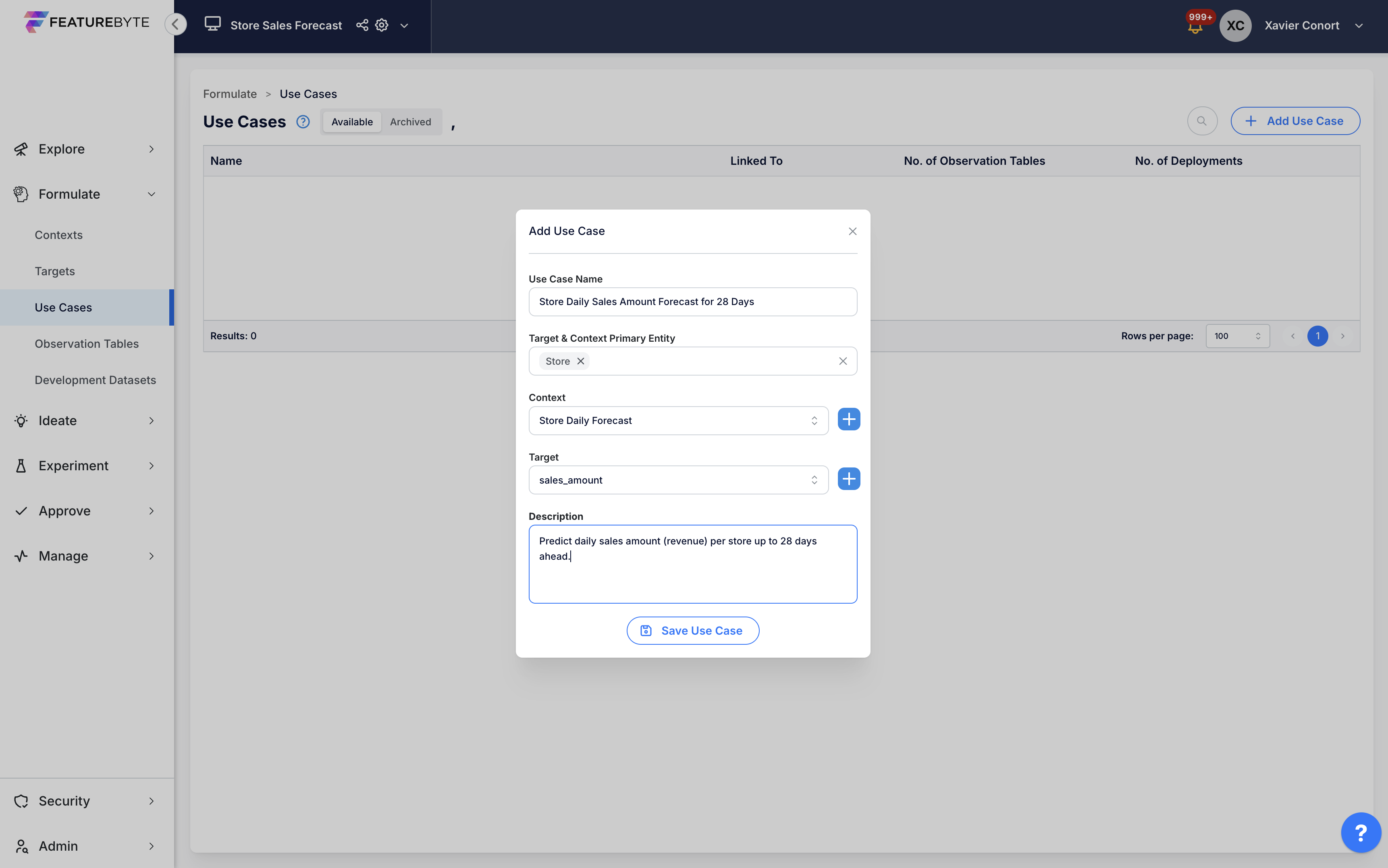
Task: Expand the Xavier Conort account menu
Action: click(x=1359, y=25)
